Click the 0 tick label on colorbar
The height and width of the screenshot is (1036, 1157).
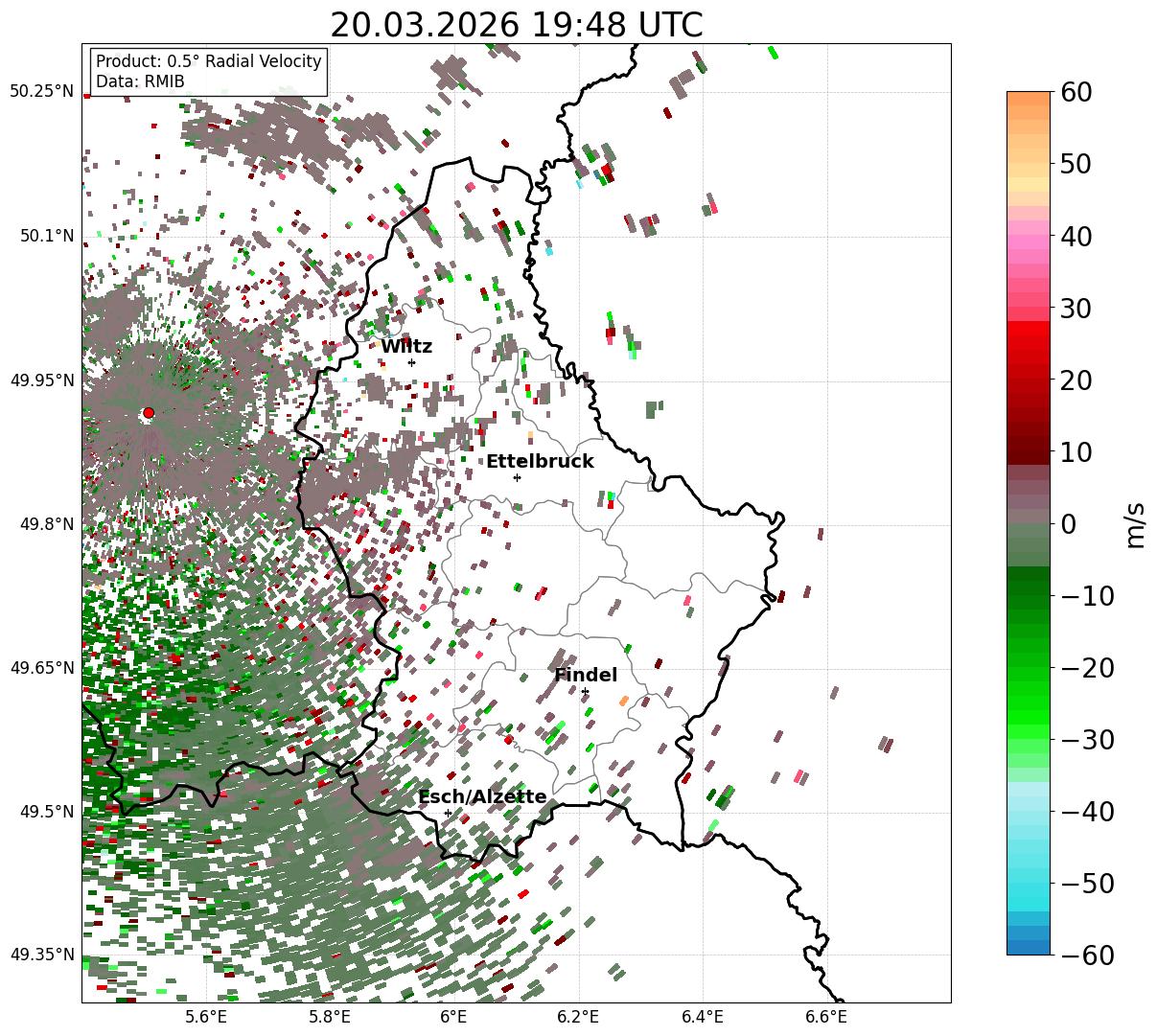click(1071, 523)
